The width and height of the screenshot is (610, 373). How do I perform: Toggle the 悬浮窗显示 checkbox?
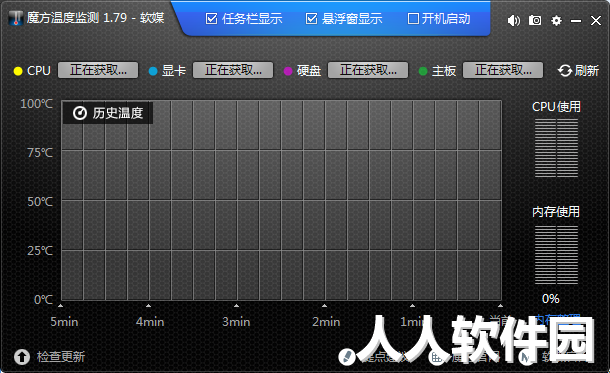311,19
